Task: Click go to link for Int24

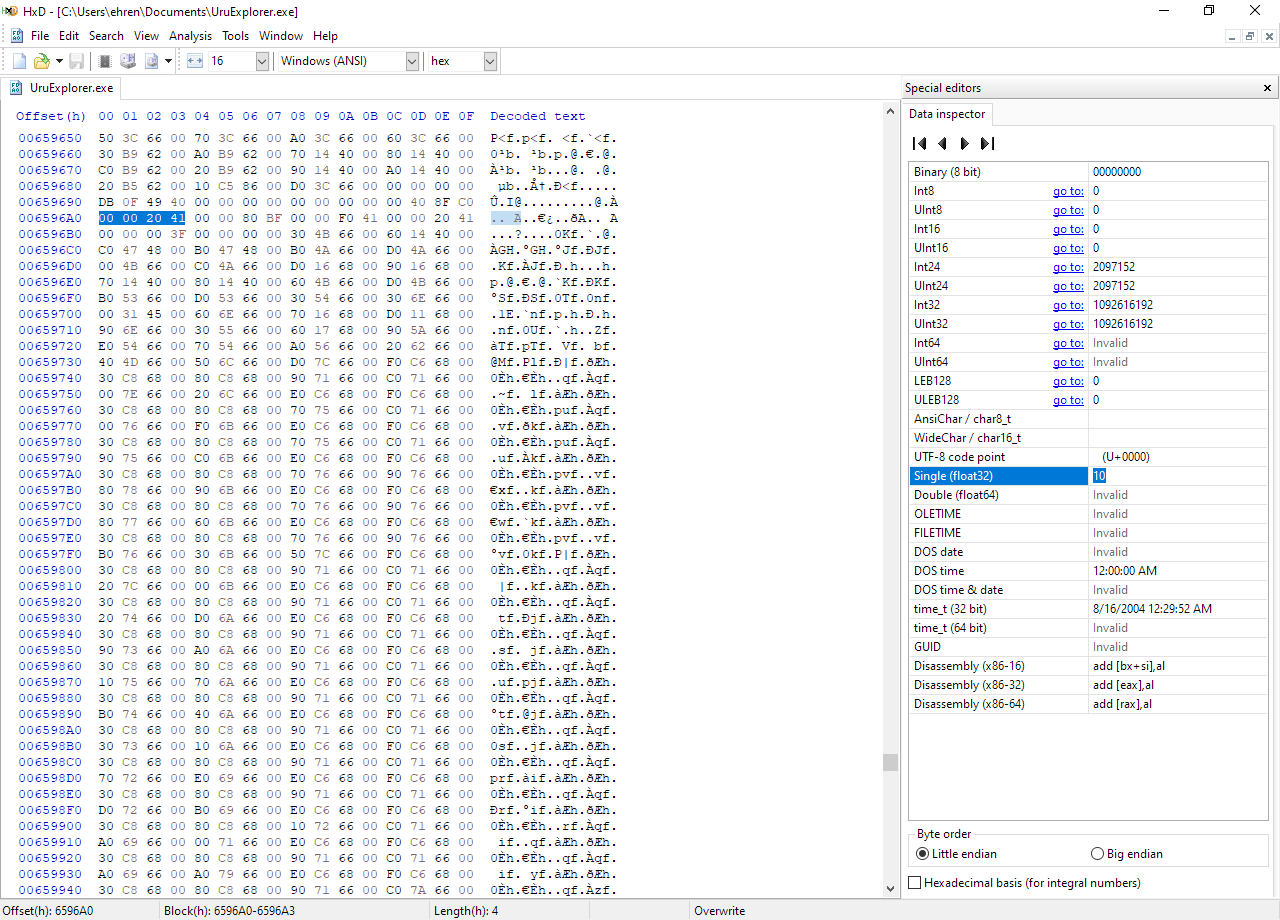Action: click(x=1068, y=267)
